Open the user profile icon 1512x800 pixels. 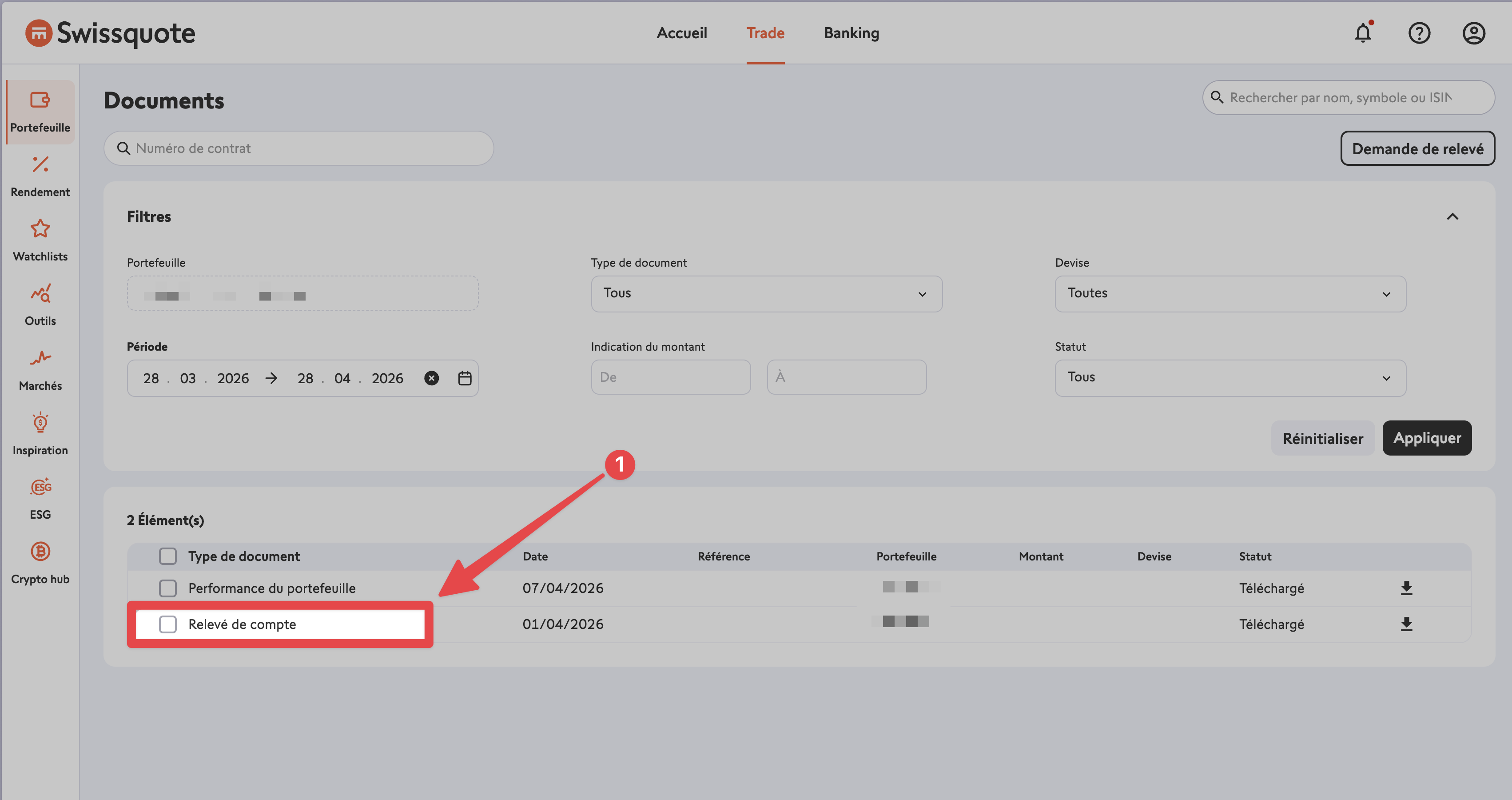point(1473,33)
